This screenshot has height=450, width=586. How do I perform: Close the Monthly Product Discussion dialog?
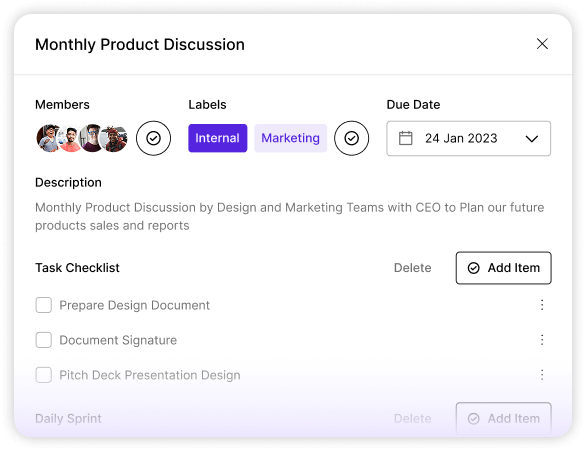click(x=542, y=44)
